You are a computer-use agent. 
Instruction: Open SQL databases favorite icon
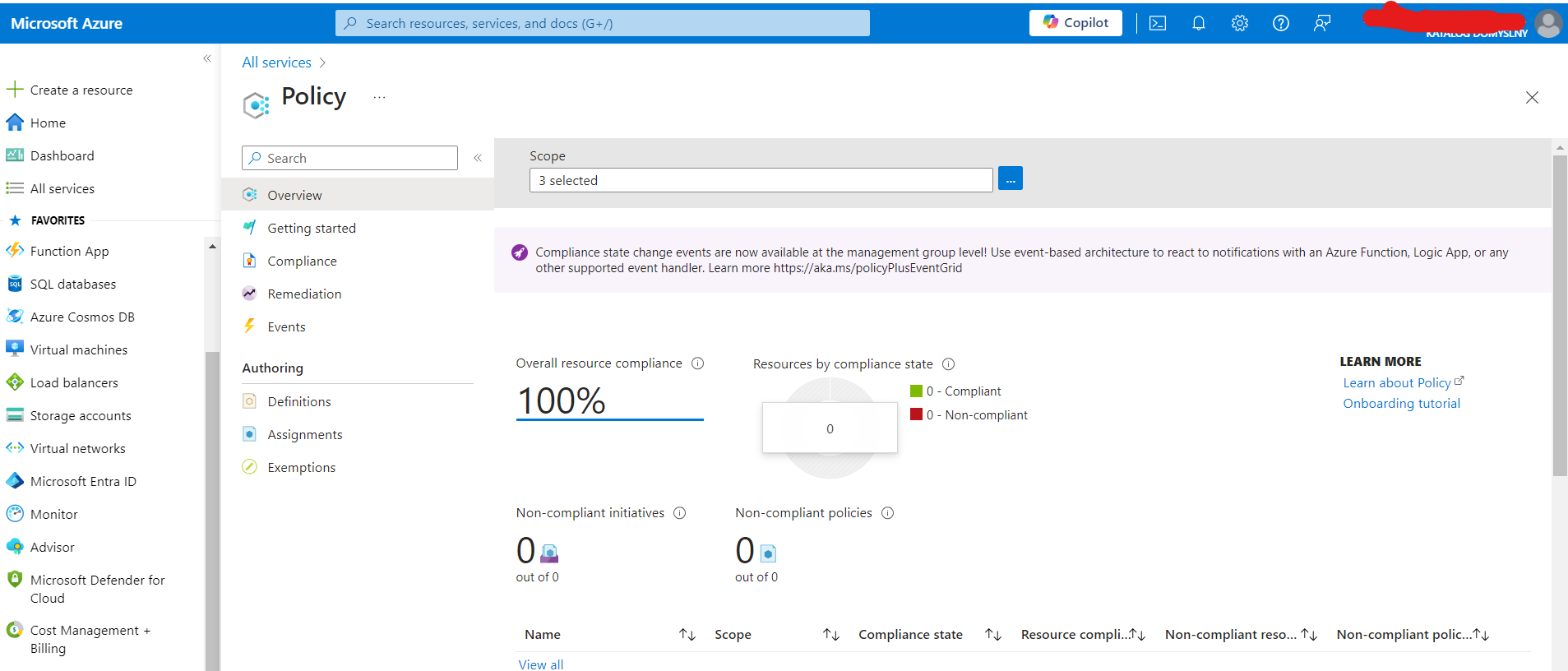15,284
